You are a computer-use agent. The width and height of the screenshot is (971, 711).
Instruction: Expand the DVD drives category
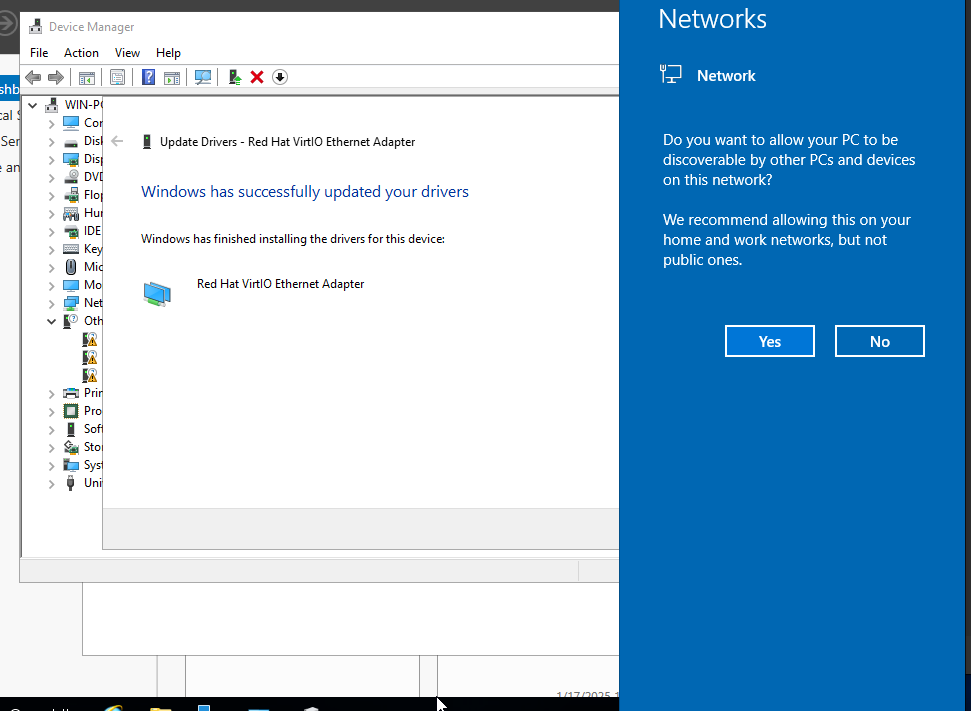[51, 178]
